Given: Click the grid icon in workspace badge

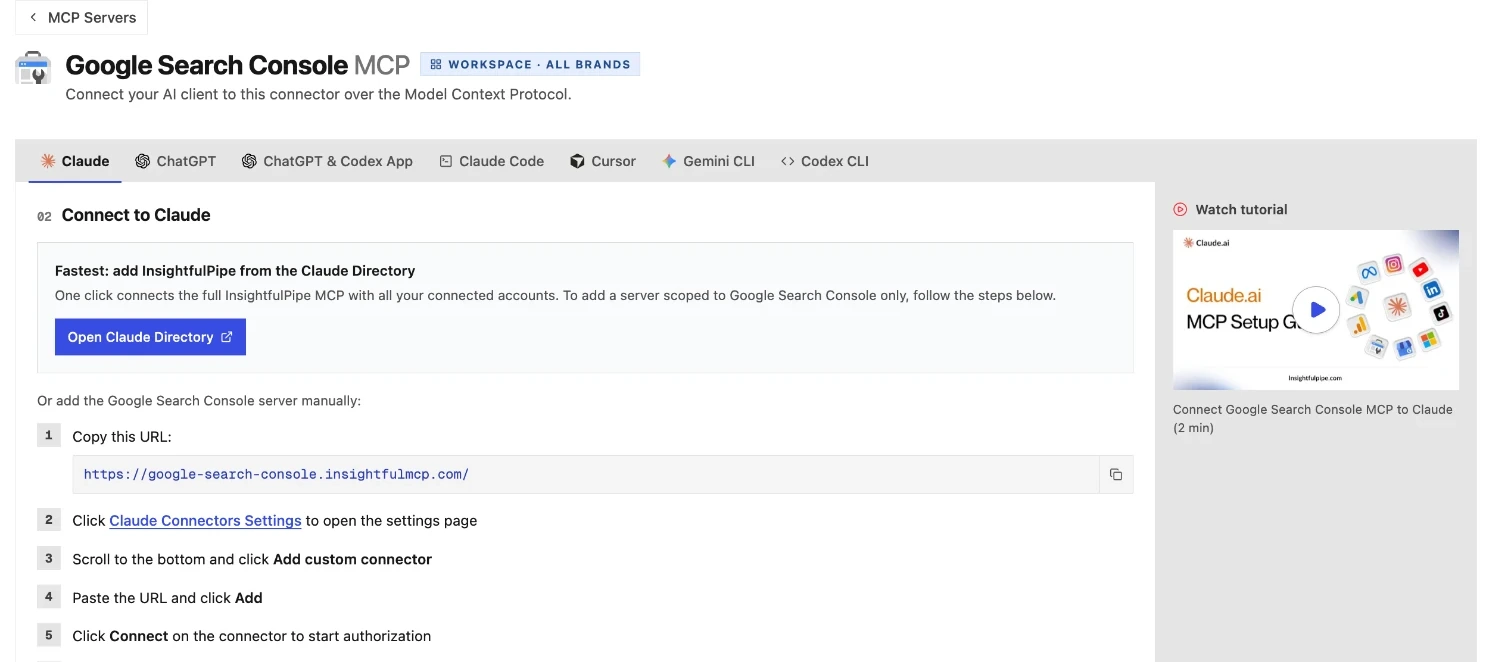Looking at the screenshot, I should coord(436,64).
